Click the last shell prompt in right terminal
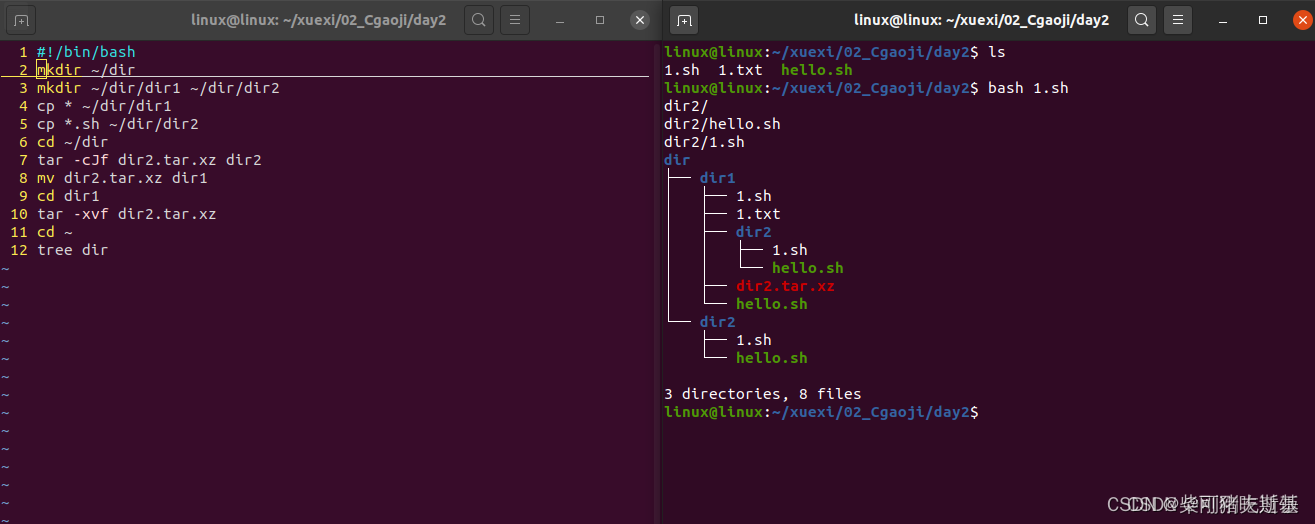Screen dimensions: 1315x524 [821, 412]
